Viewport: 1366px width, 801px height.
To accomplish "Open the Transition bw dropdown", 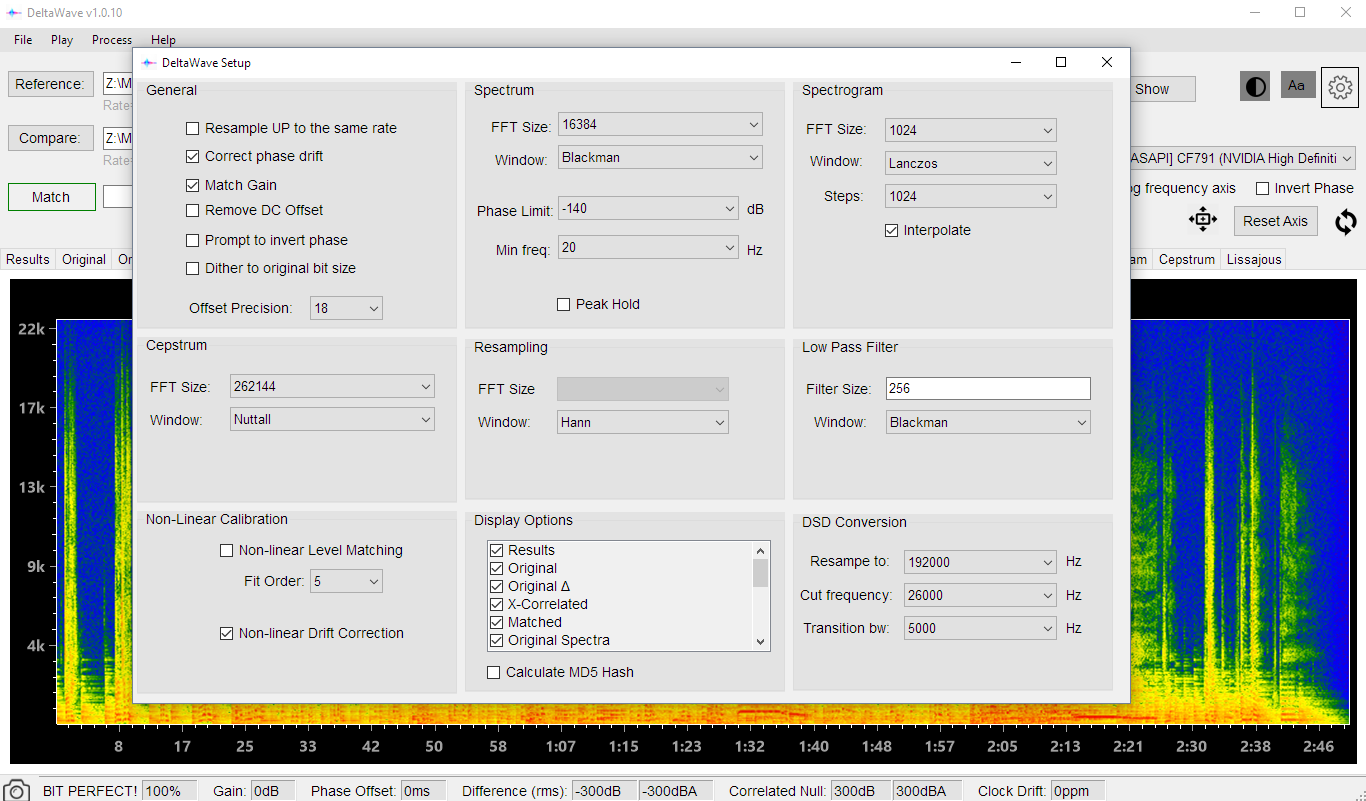I will 980,628.
